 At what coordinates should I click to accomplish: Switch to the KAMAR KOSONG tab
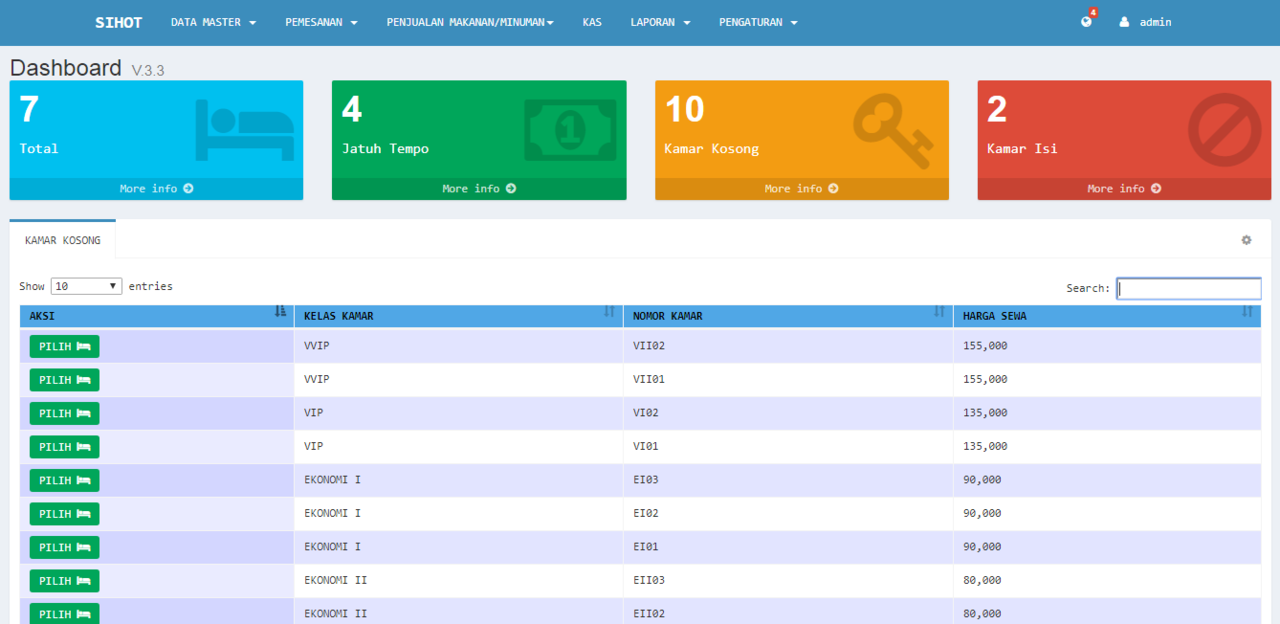61,239
